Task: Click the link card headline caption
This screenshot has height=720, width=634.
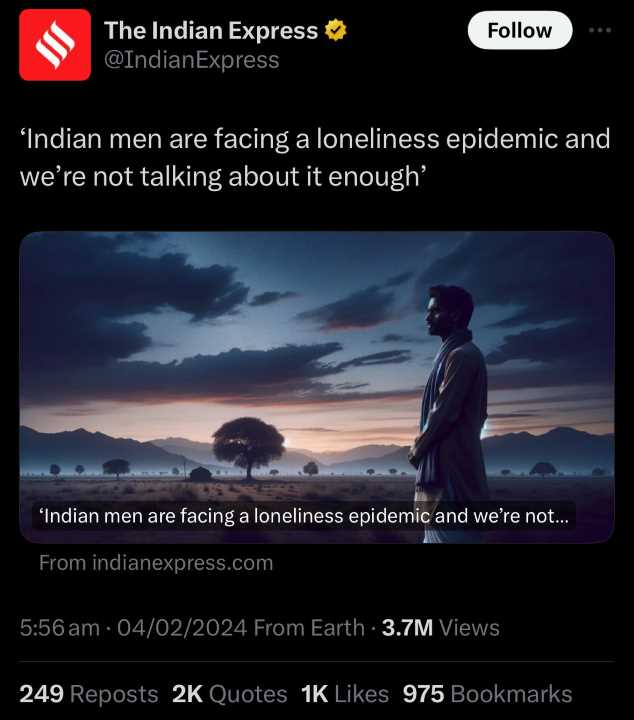Action: [x=304, y=516]
